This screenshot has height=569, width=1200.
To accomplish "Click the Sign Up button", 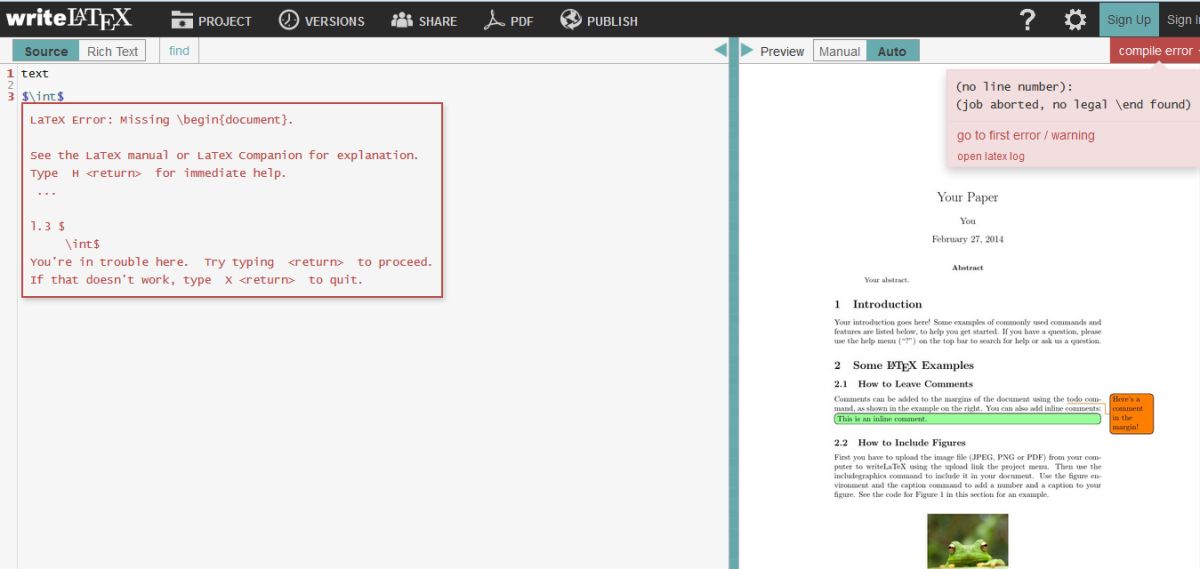I will point(1129,20).
